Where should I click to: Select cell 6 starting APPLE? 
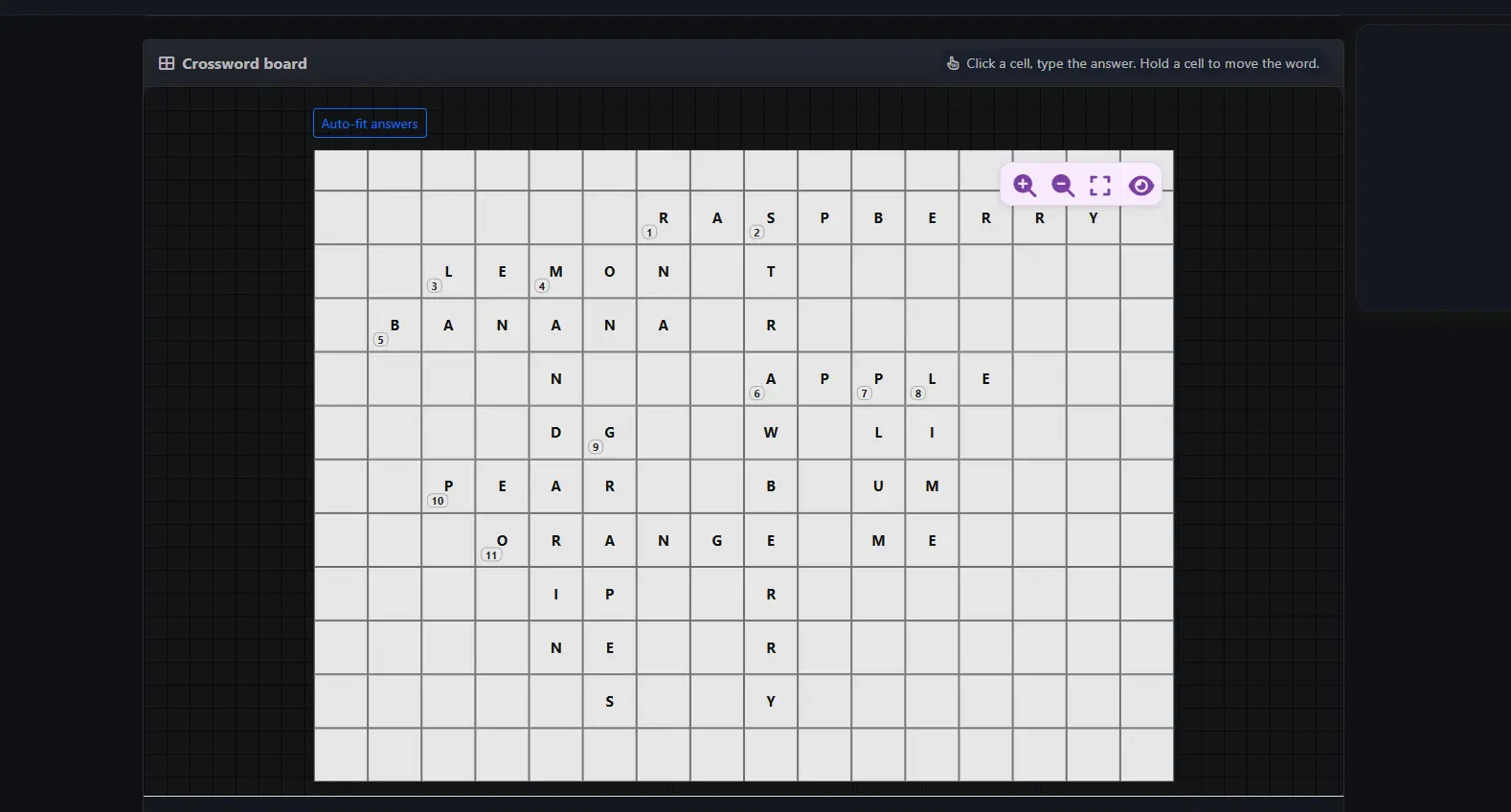coord(771,378)
